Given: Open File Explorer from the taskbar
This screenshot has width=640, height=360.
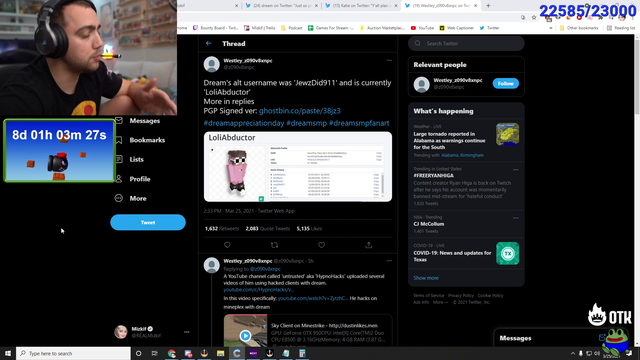Looking at the screenshot, I should pyautogui.click(x=220, y=353).
